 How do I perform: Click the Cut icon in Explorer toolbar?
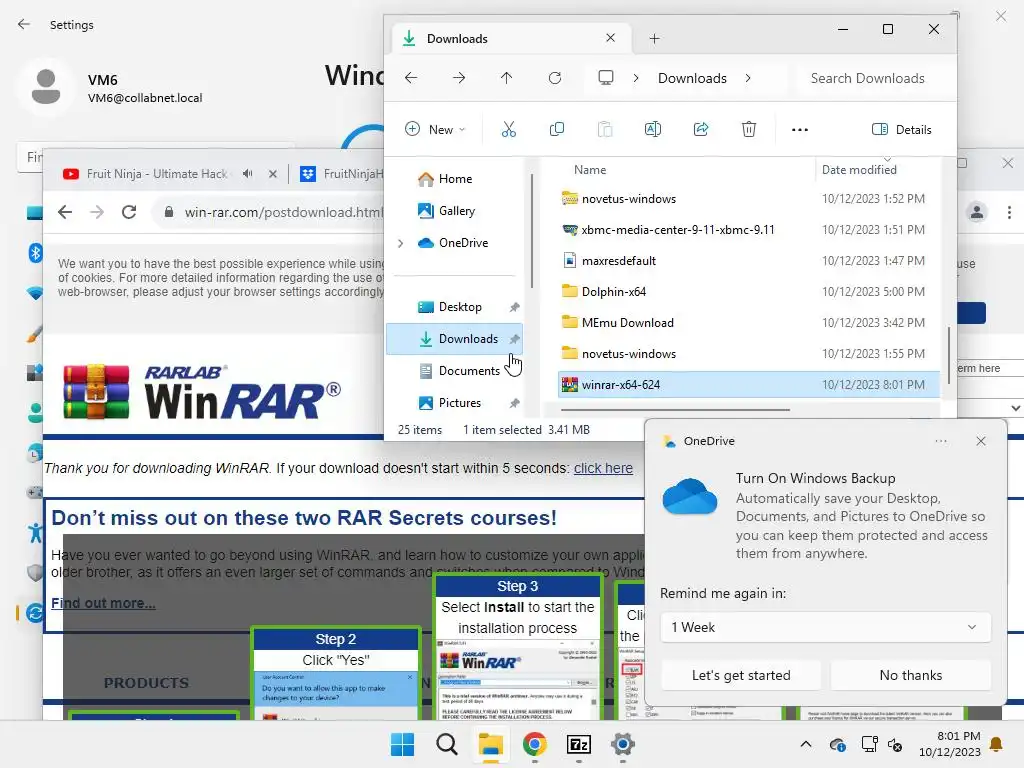point(508,129)
